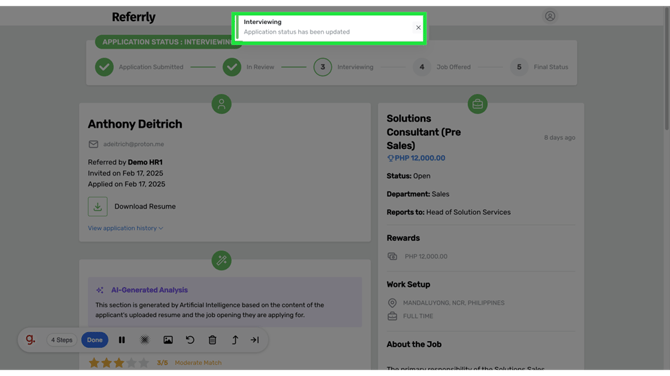
Task: Click the 3/5 Moderate Match rating
Action: click(189, 363)
